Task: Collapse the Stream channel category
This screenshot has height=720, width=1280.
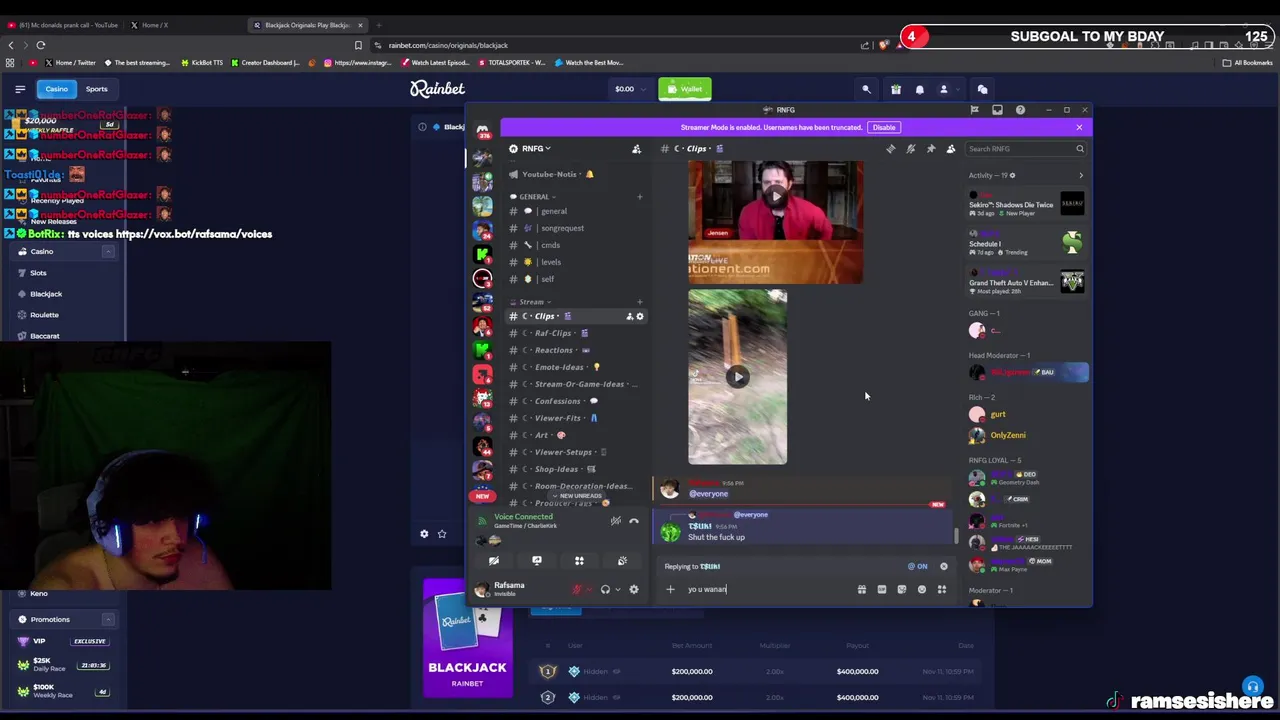Action: point(530,302)
